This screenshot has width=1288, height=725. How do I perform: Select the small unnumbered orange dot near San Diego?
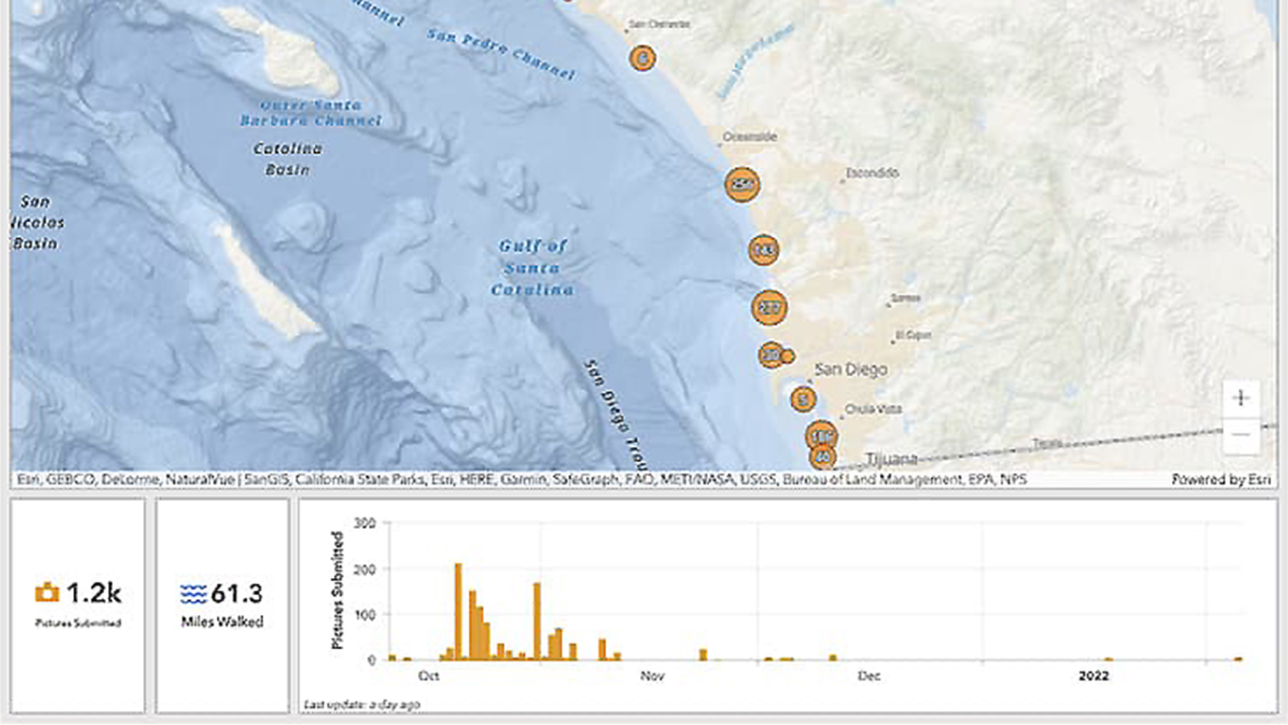tap(788, 356)
